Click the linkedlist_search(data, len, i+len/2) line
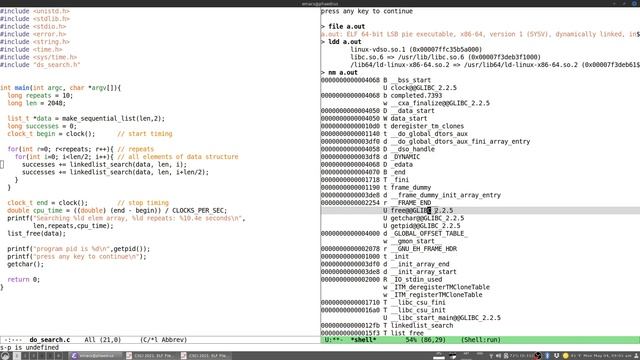 [x=116, y=172]
